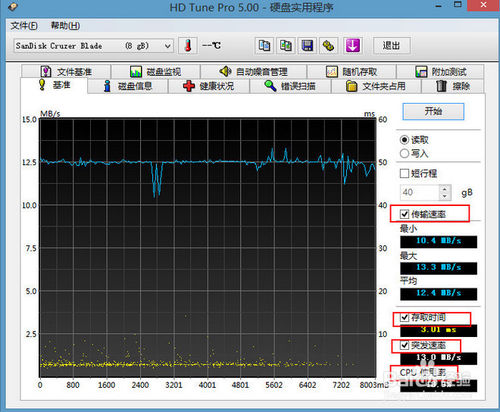
Task: Increase short stroke value with up arrow
Action: [x=444, y=189]
